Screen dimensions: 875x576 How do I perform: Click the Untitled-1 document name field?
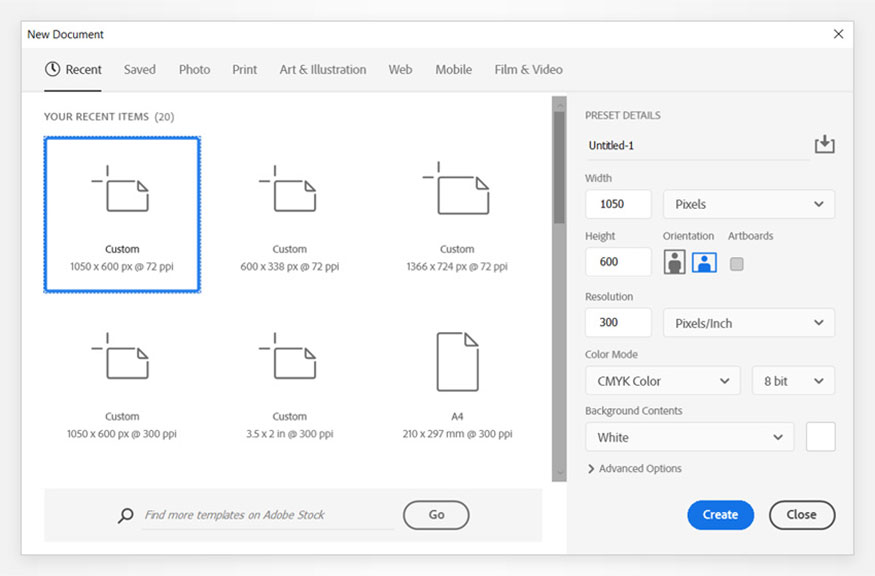pyautogui.click(x=698, y=146)
